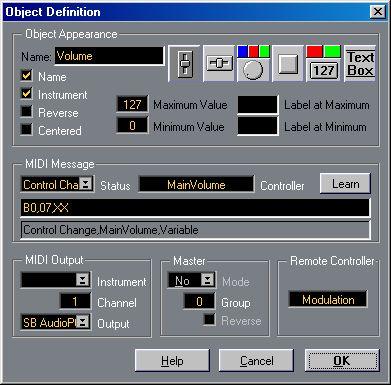
Task: Close the Object Definition dialog
Action: pos(378,12)
